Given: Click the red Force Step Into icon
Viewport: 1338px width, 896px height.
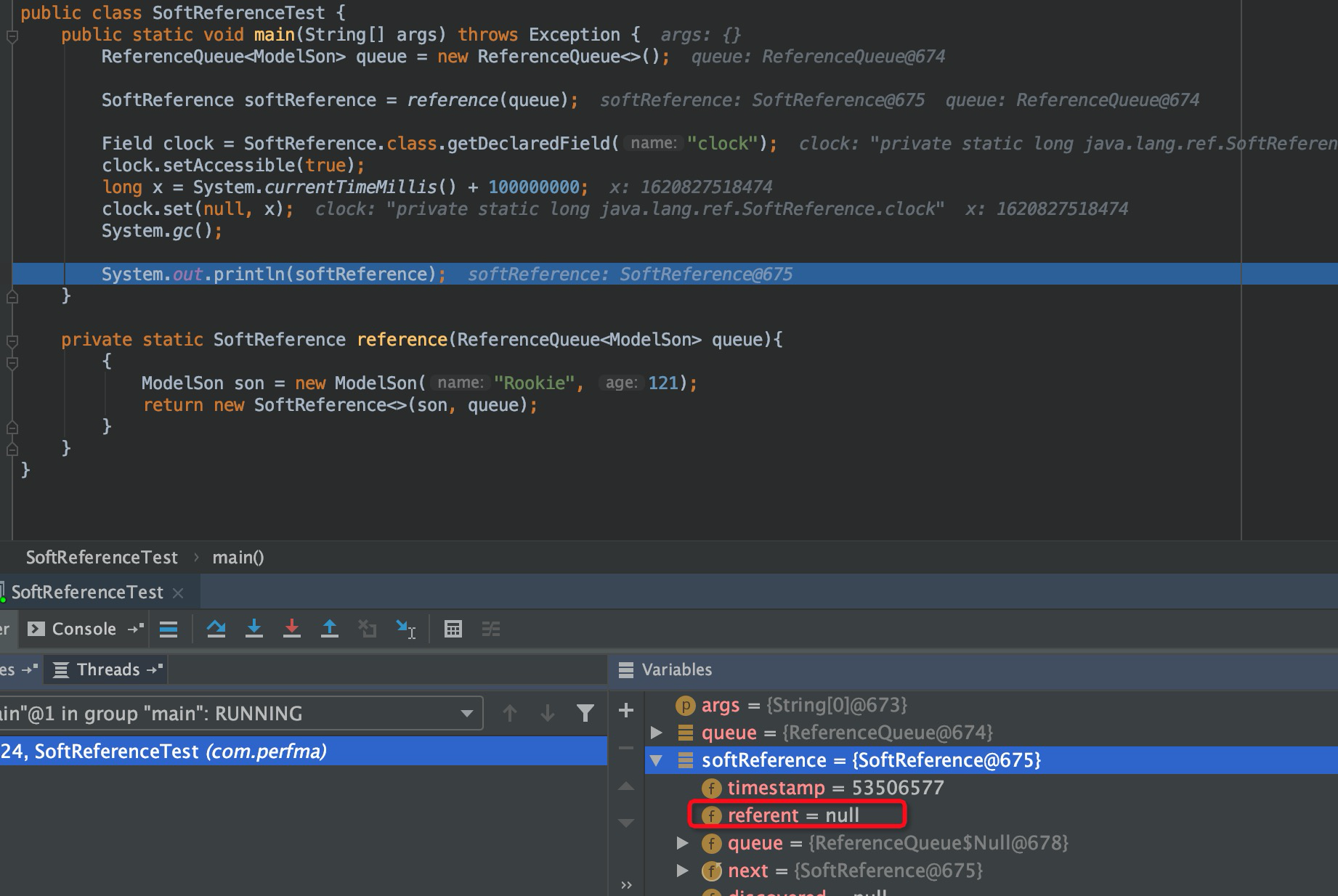Looking at the screenshot, I should tap(292, 629).
